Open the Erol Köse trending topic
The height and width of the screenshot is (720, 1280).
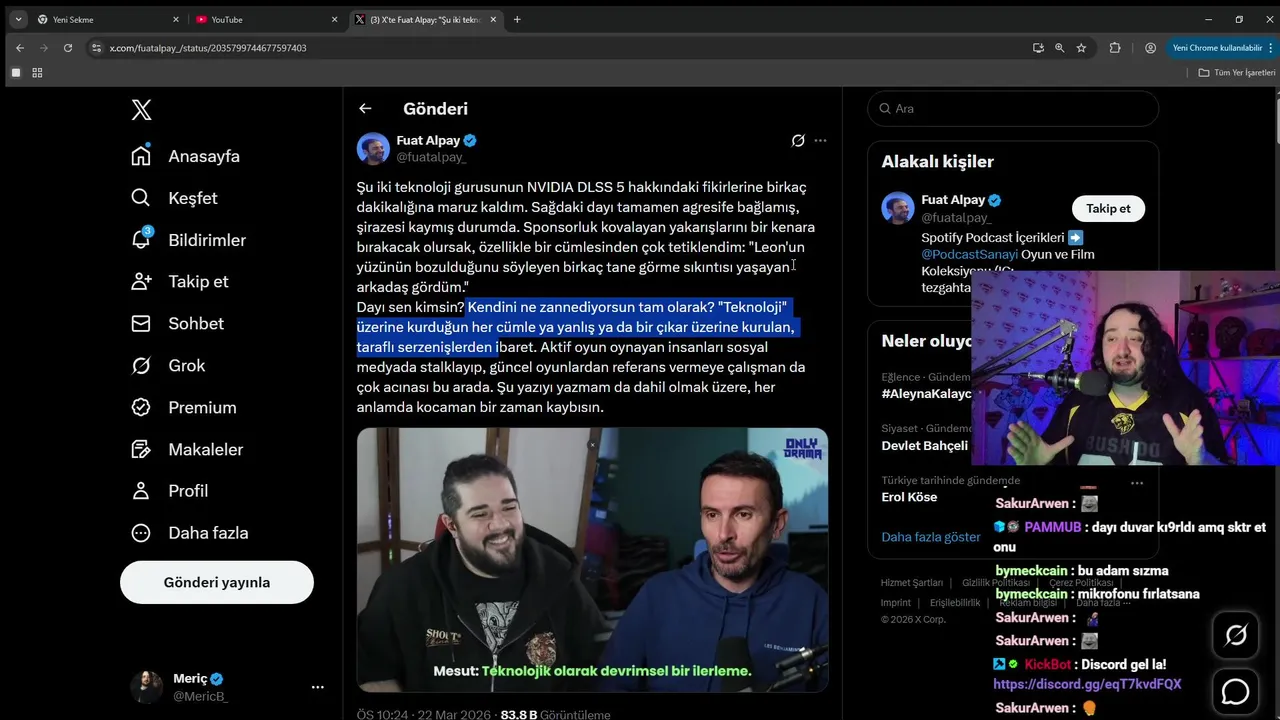click(x=909, y=497)
